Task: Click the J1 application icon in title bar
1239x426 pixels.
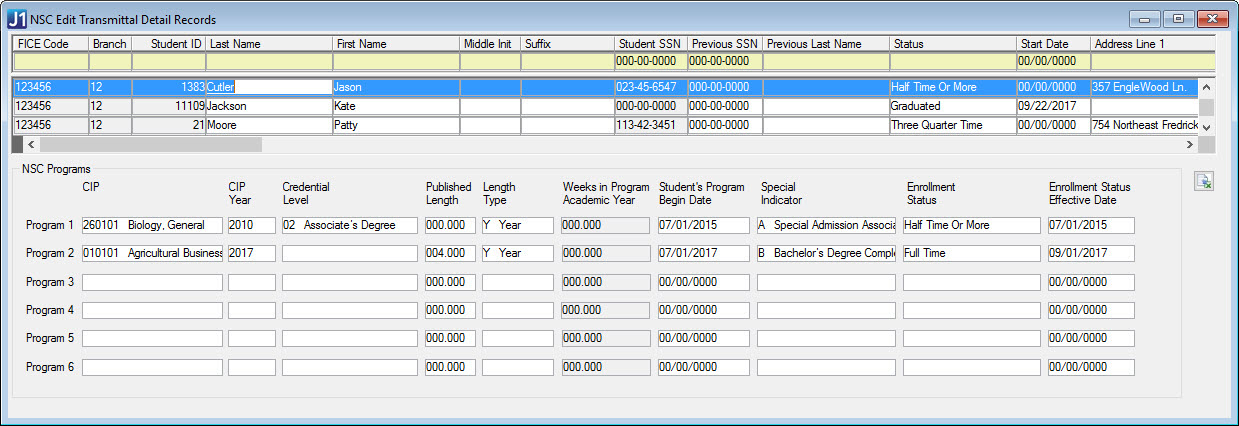Action: click(17, 19)
